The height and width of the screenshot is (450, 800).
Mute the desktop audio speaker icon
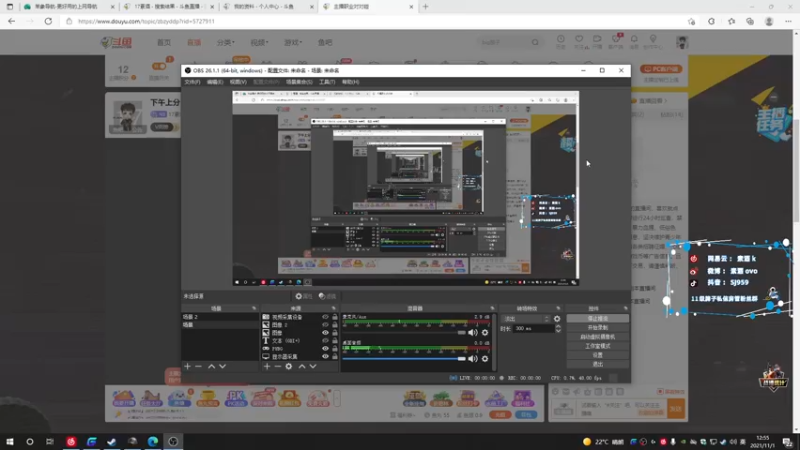tap(473, 359)
